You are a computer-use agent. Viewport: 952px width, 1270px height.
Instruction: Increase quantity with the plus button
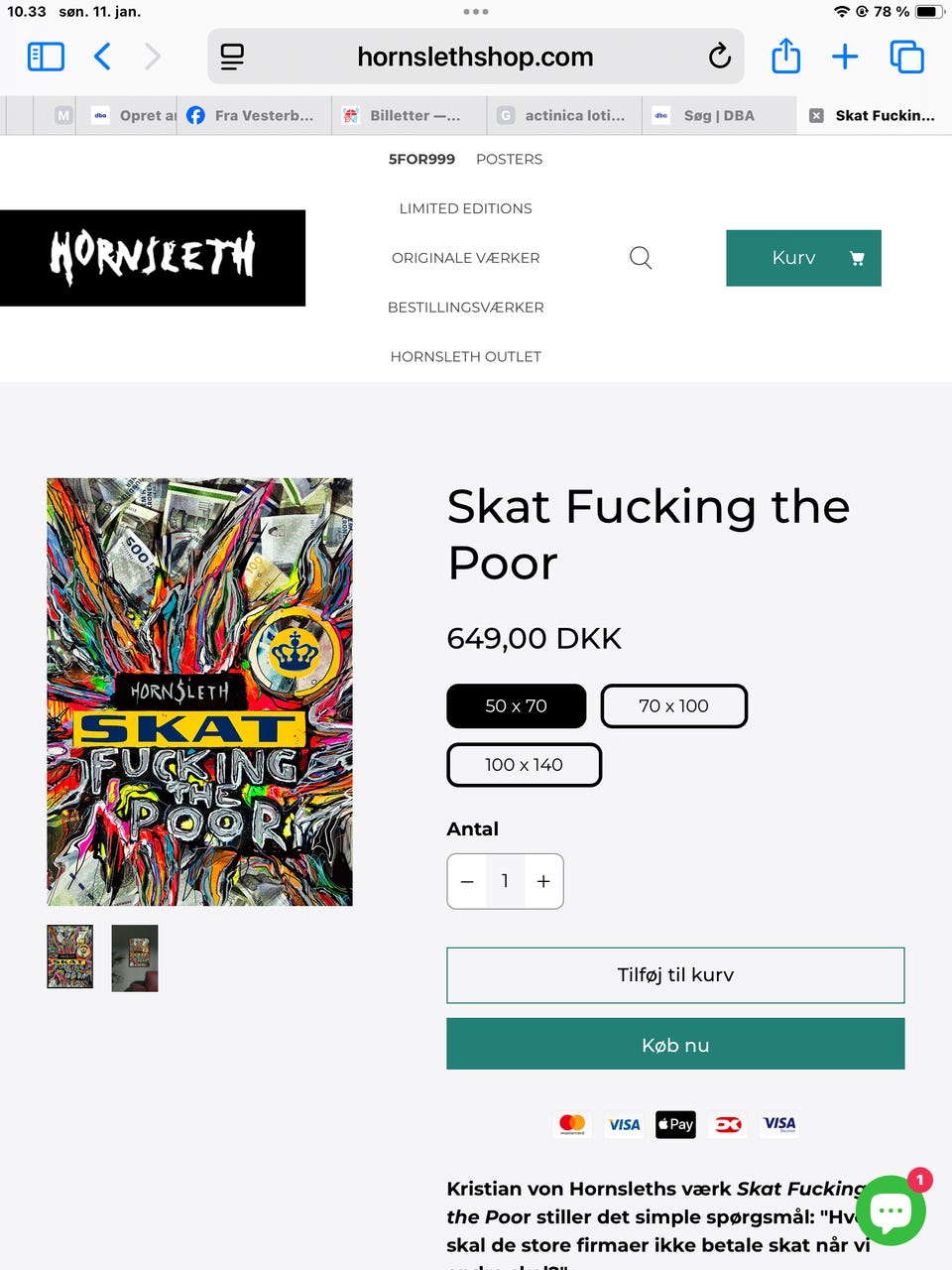coord(543,881)
